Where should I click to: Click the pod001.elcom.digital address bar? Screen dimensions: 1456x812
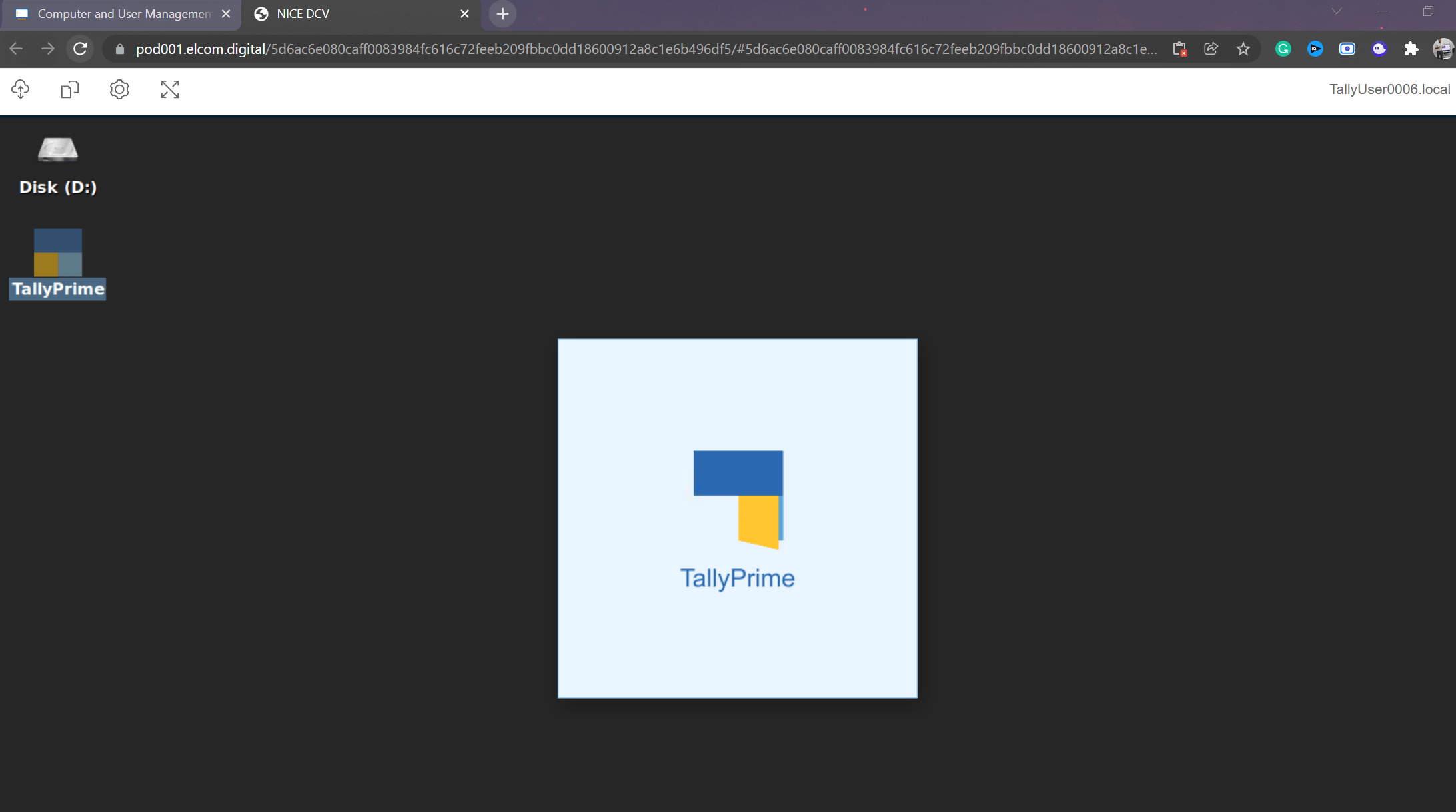point(646,49)
